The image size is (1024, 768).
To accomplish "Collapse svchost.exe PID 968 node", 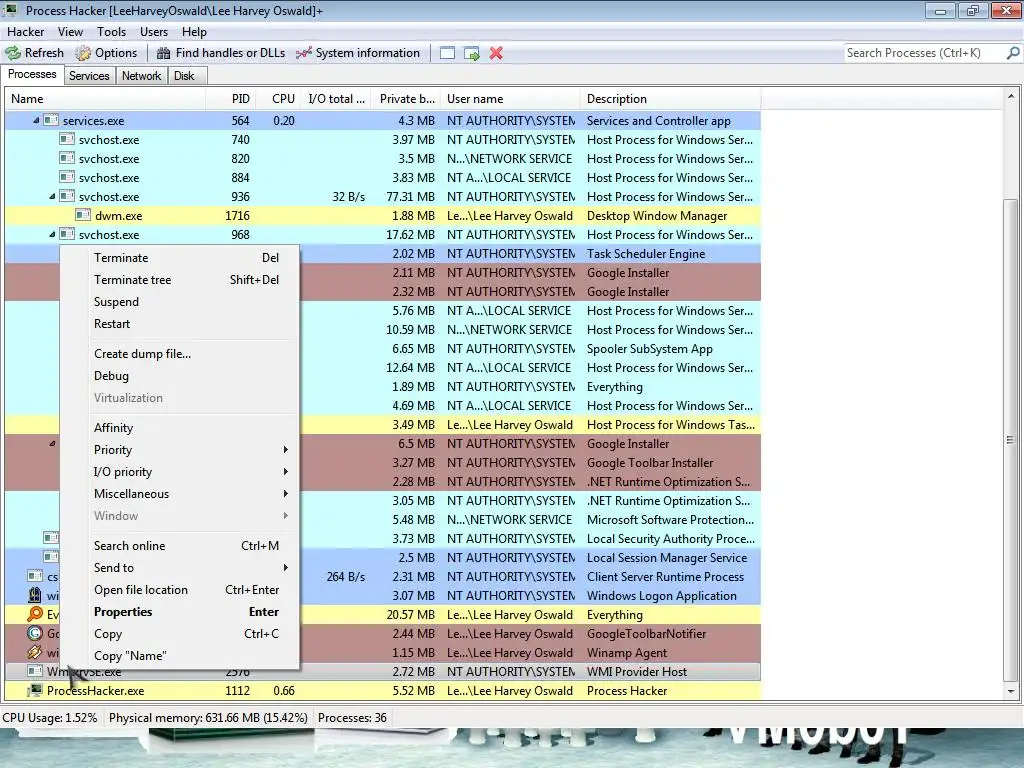I will 52,234.
